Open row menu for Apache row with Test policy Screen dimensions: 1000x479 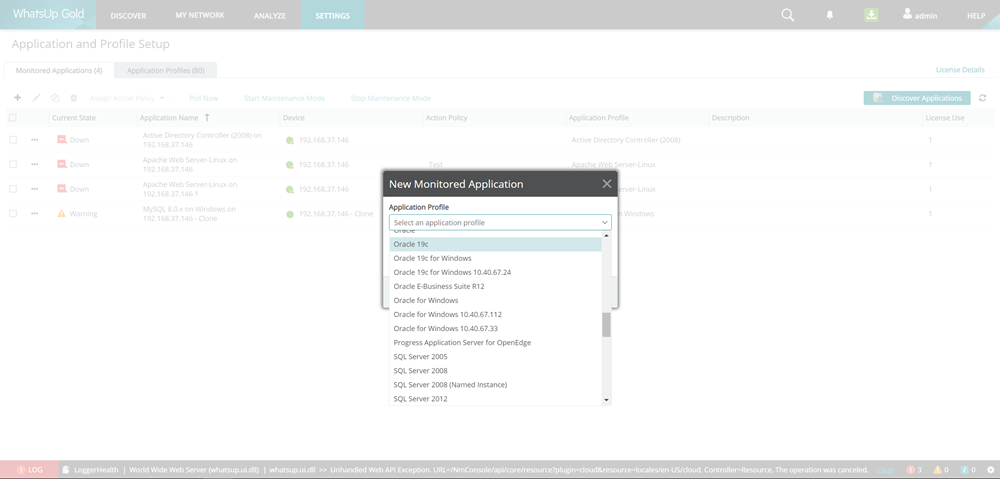click(35, 165)
